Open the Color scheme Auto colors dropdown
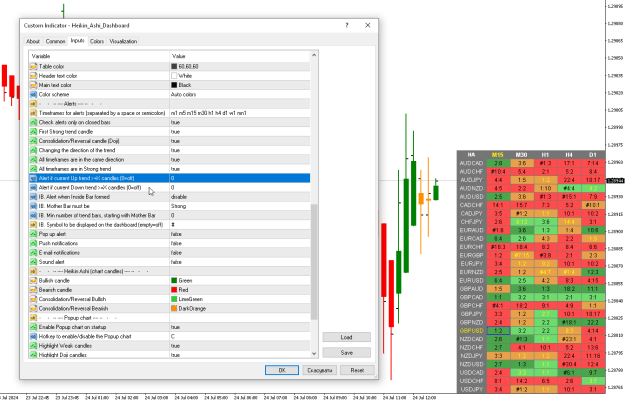Viewport: 625px width, 403px height. tap(240, 94)
